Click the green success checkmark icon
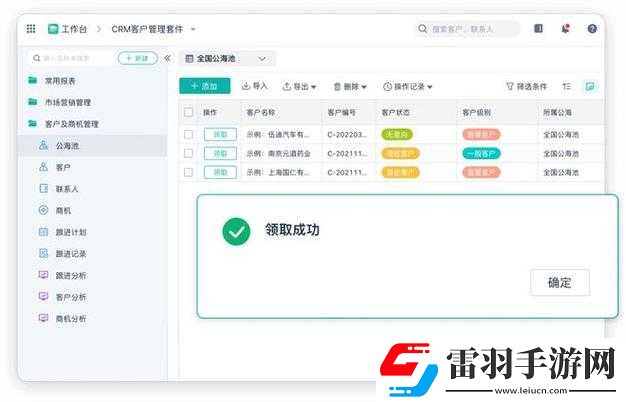 tap(236, 232)
